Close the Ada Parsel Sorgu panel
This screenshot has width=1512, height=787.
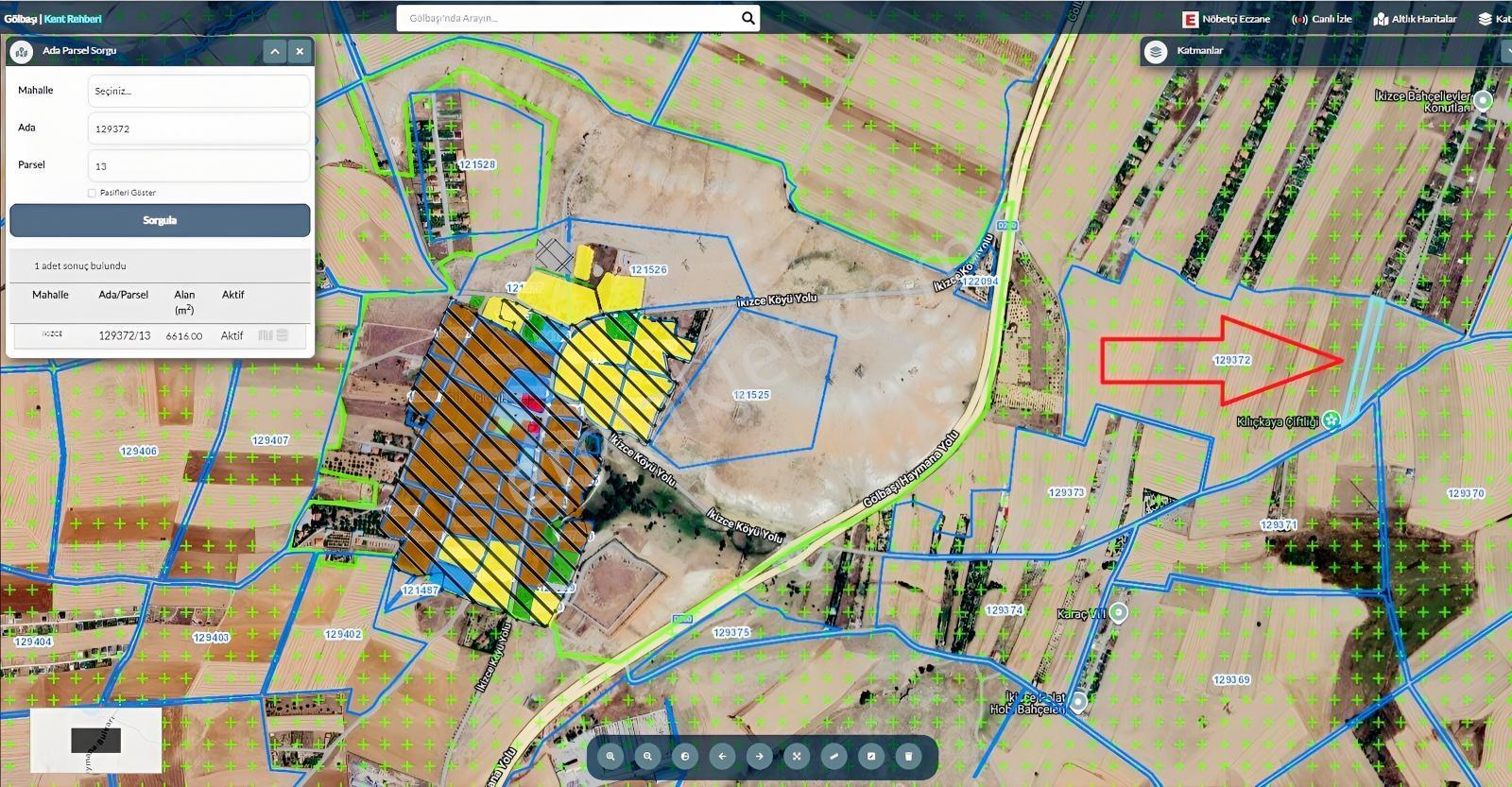pos(300,51)
